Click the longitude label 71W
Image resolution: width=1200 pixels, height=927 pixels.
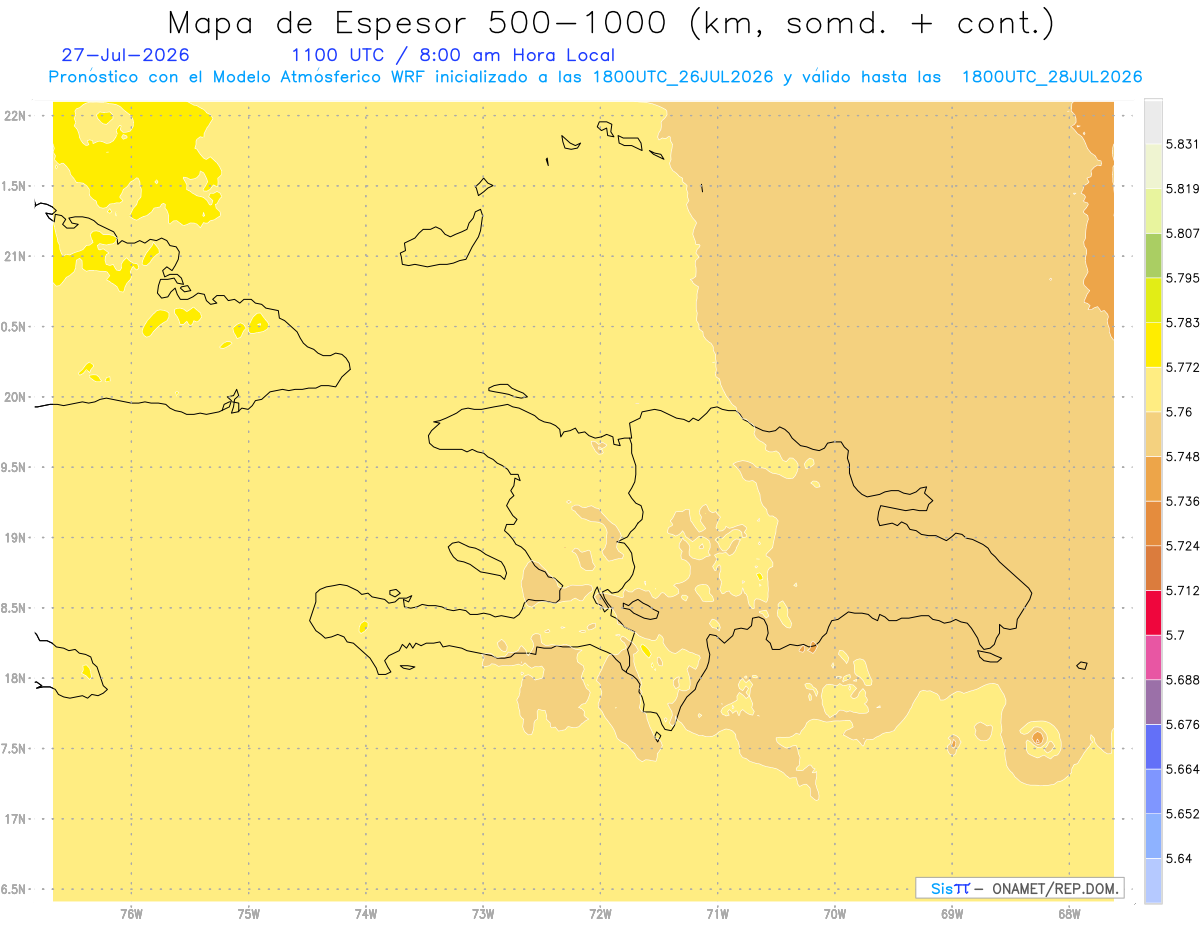pos(717,914)
